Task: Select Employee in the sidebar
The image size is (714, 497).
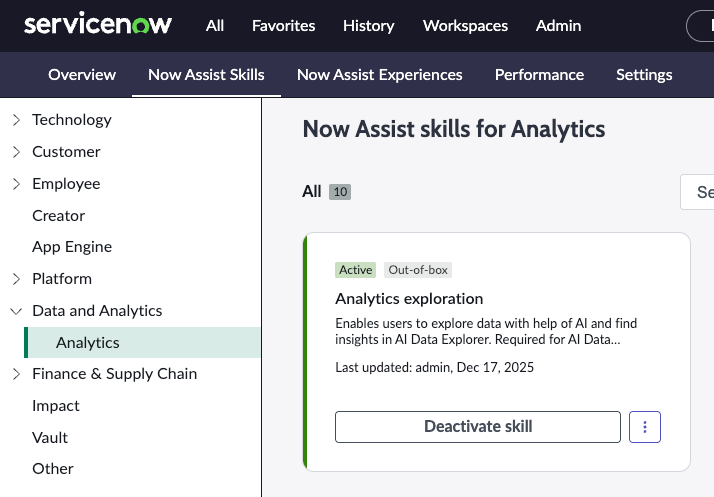Action: [66, 184]
